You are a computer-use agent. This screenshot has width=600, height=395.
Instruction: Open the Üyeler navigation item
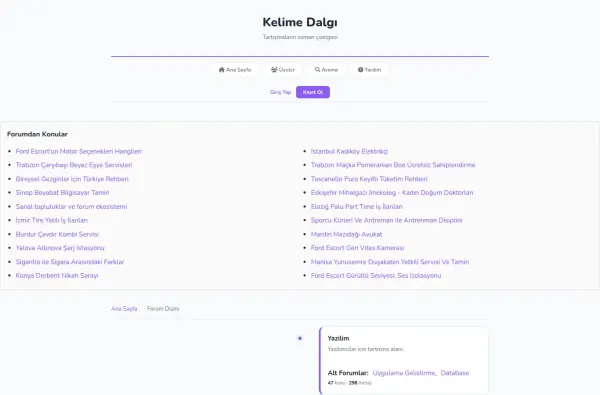(283, 70)
